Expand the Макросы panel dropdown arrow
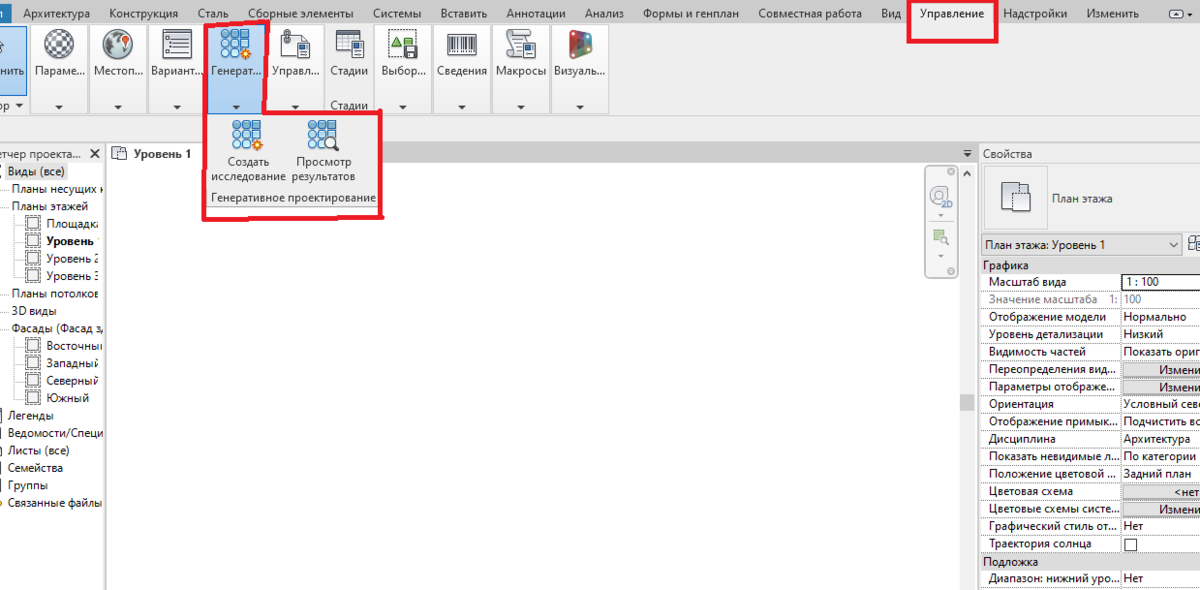 click(521, 106)
